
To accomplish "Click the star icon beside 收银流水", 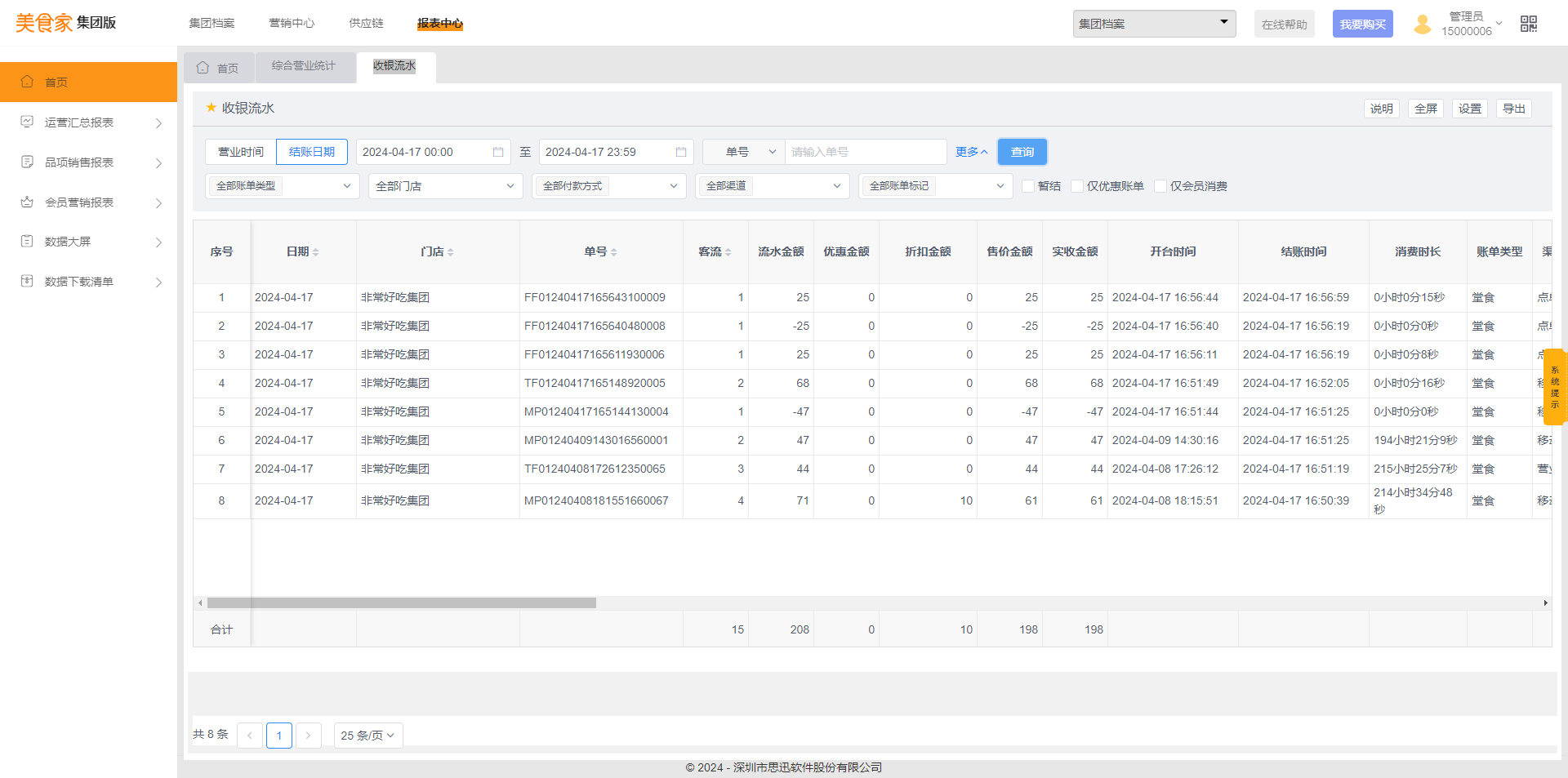I will pos(211,108).
